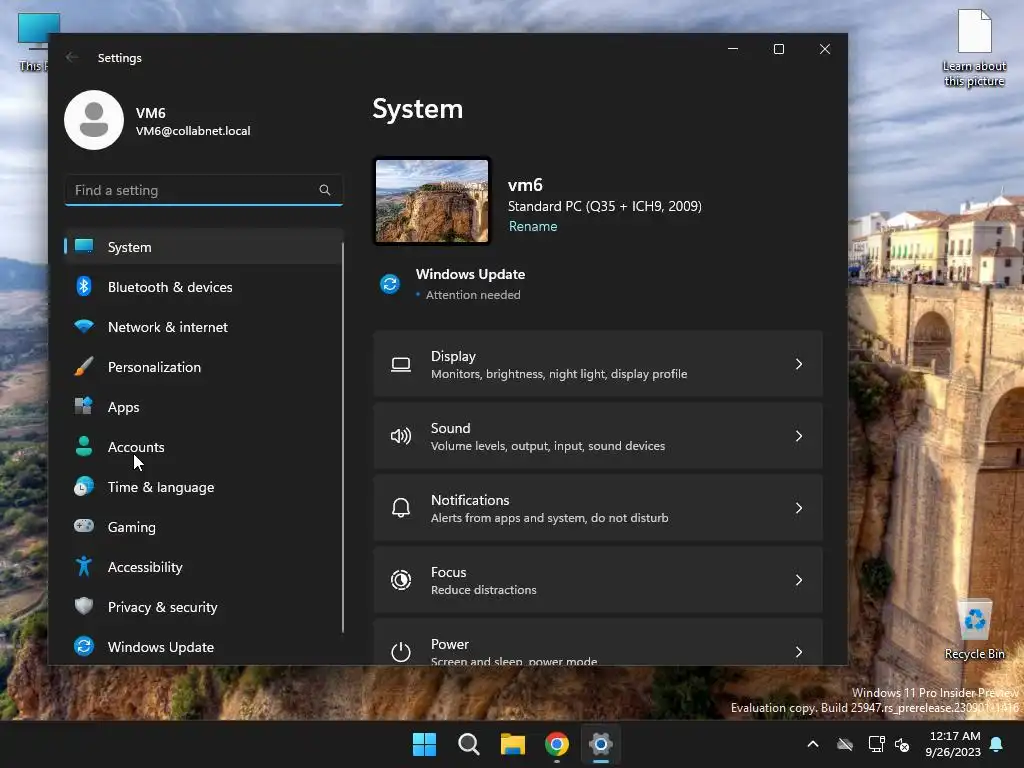
Task: Open the Windows Start menu
Action: [424, 744]
